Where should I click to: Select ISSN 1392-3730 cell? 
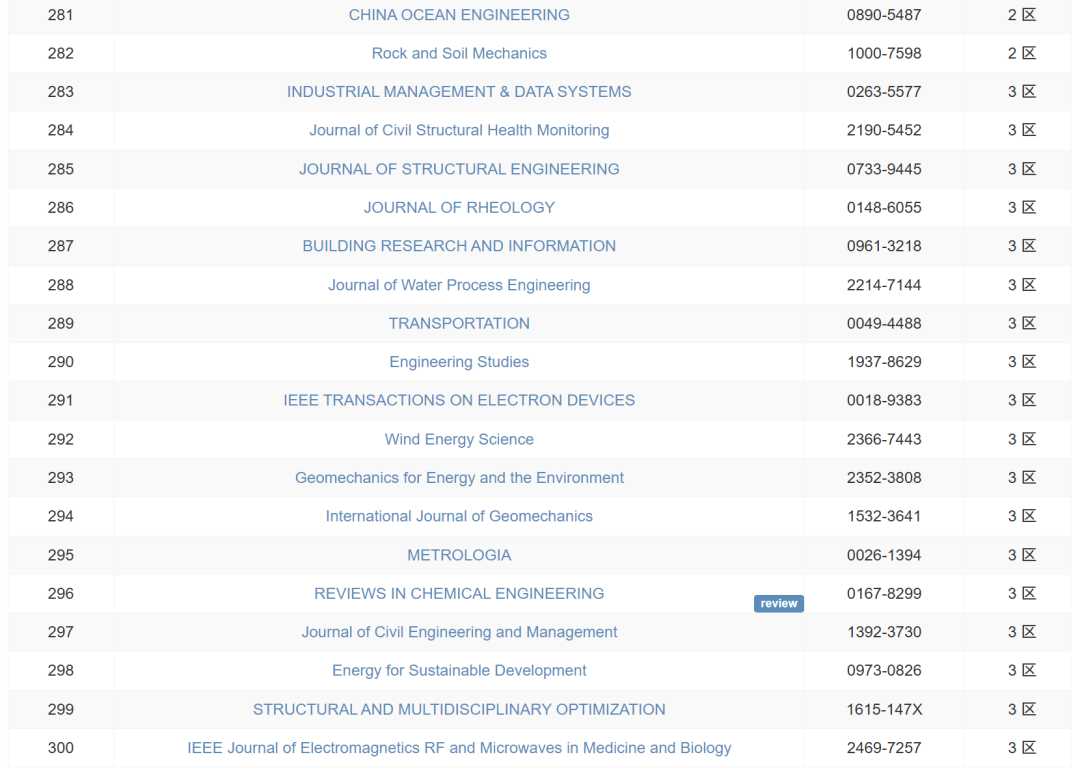pos(884,632)
